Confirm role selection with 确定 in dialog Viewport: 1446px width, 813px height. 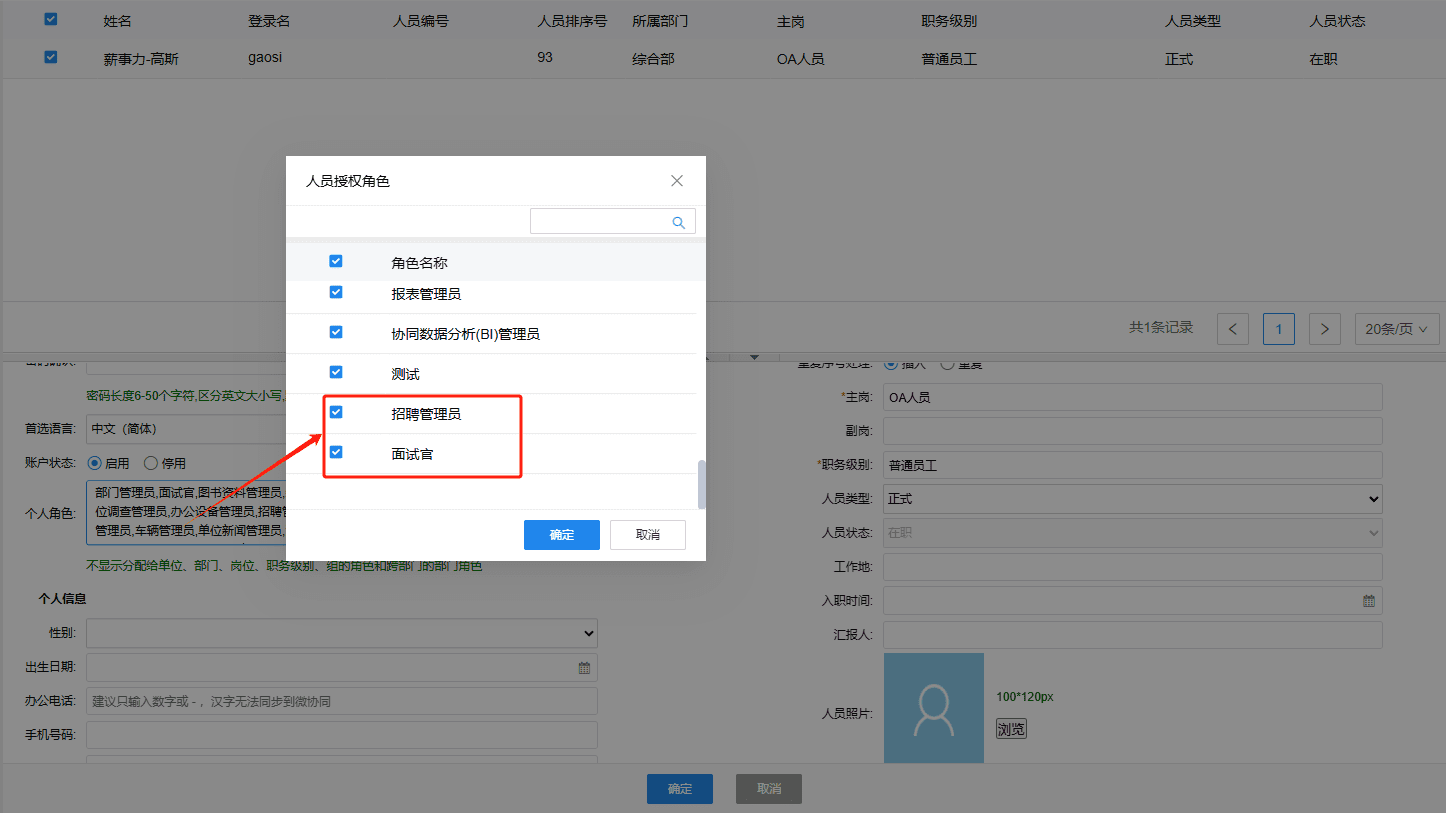(x=562, y=535)
